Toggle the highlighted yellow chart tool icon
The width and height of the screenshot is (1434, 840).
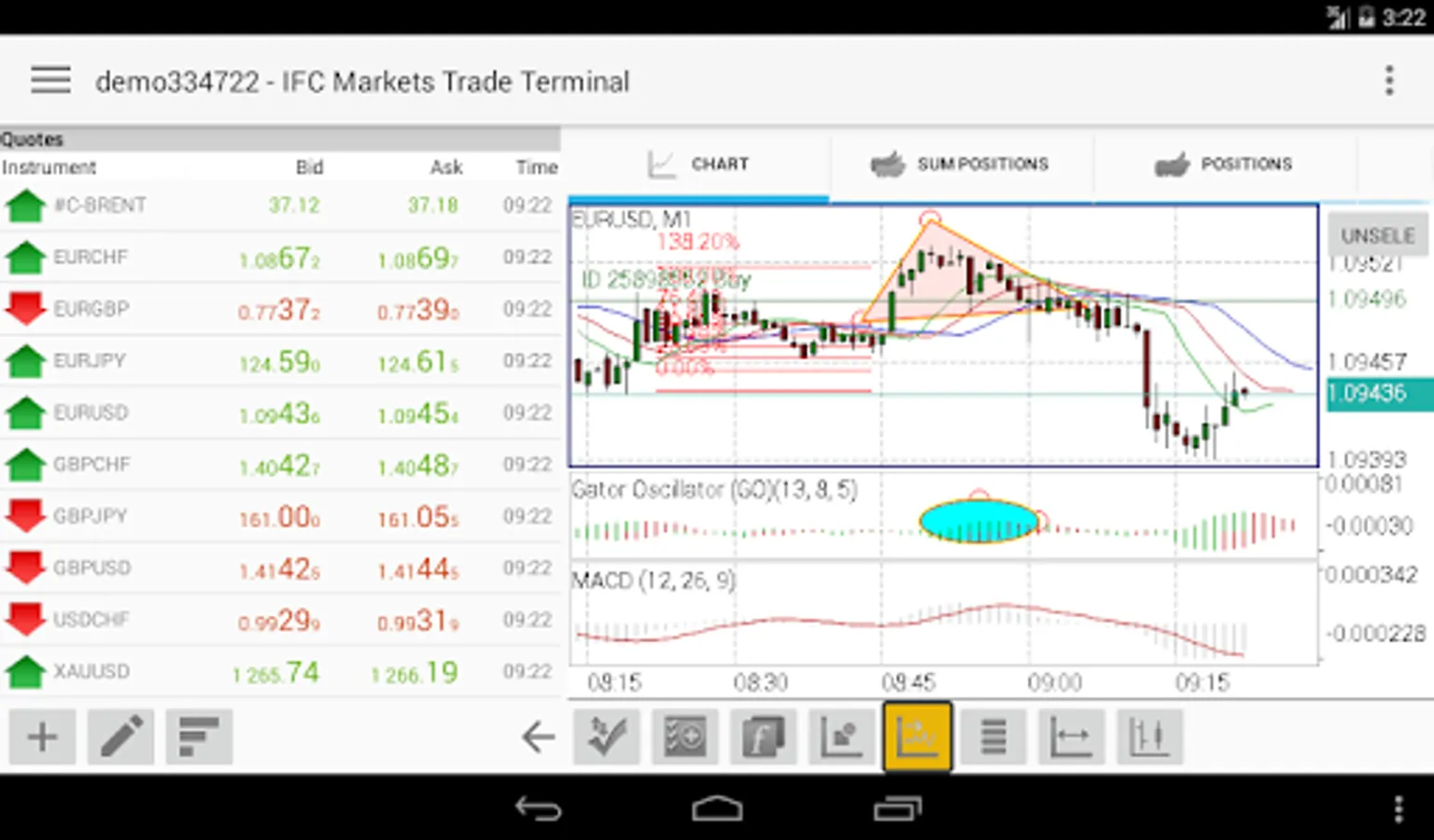coord(918,737)
